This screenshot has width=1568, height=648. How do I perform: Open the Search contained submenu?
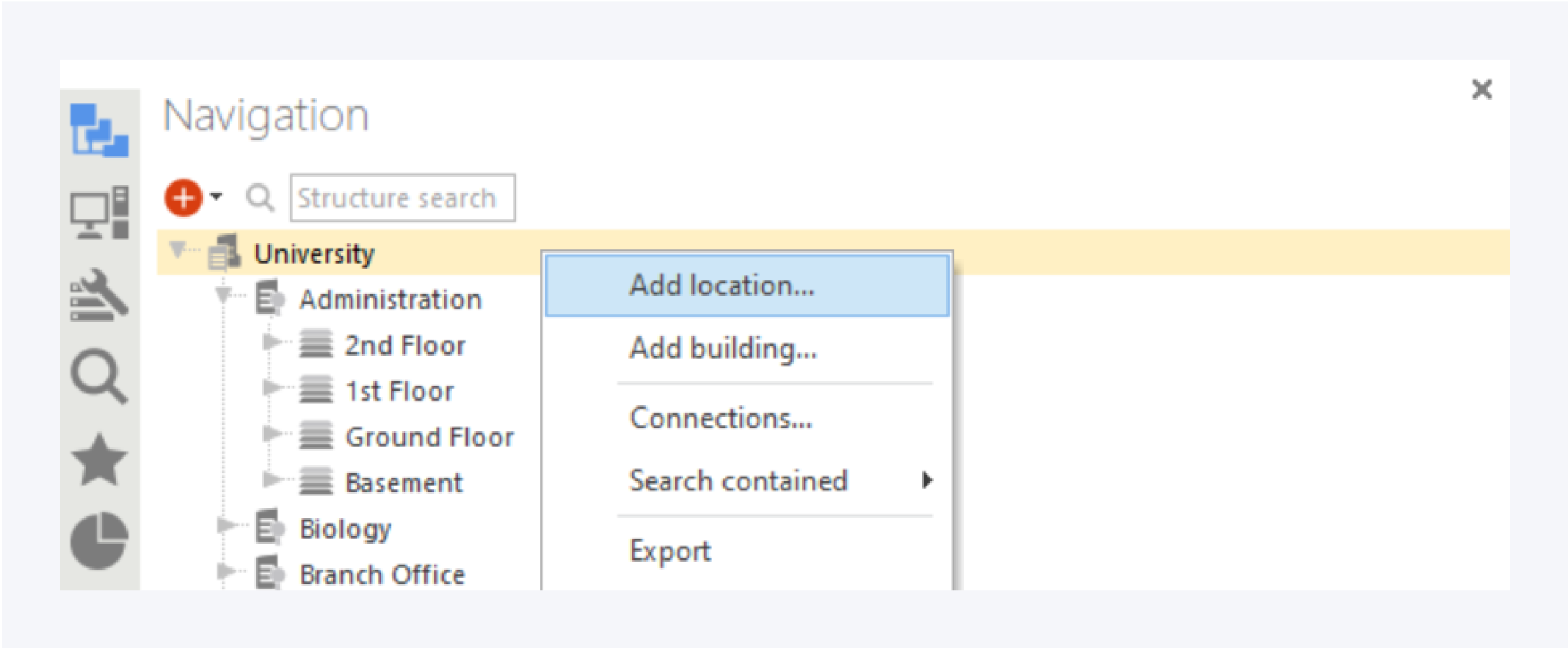coord(739,481)
